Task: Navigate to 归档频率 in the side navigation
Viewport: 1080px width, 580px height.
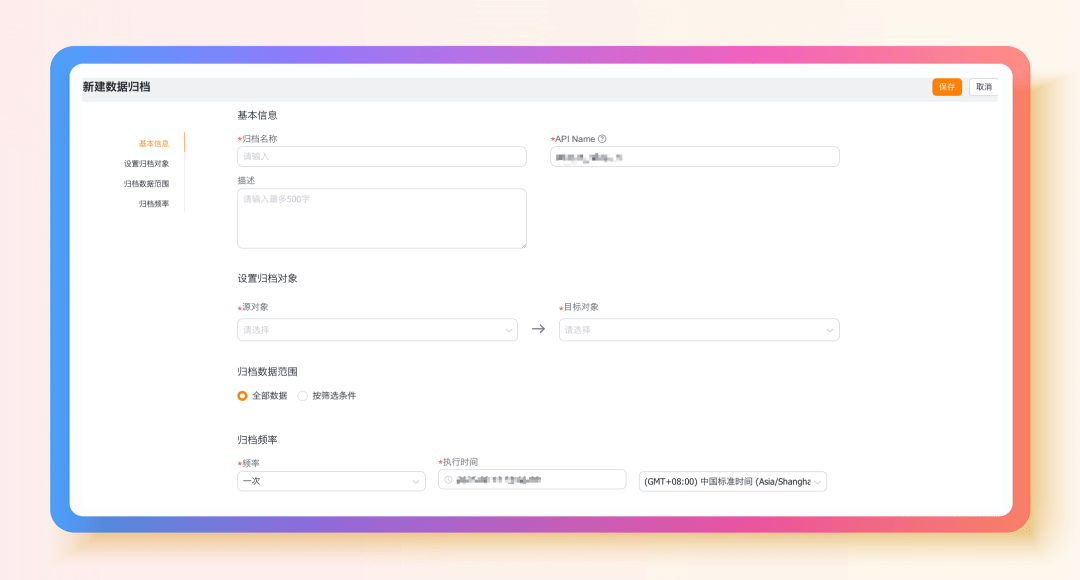Action: click(x=154, y=204)
